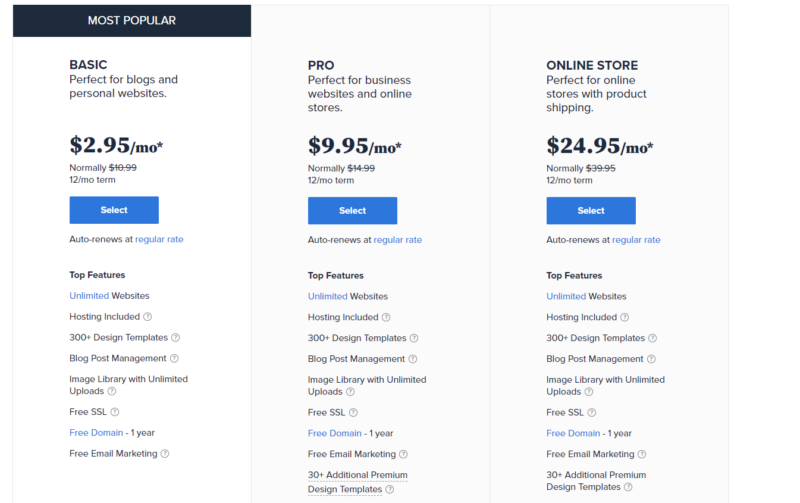This screenshot has height=503, width=800.
Task: Click help icon beside BASIC Hosting Included
Action: click(148, 317)
